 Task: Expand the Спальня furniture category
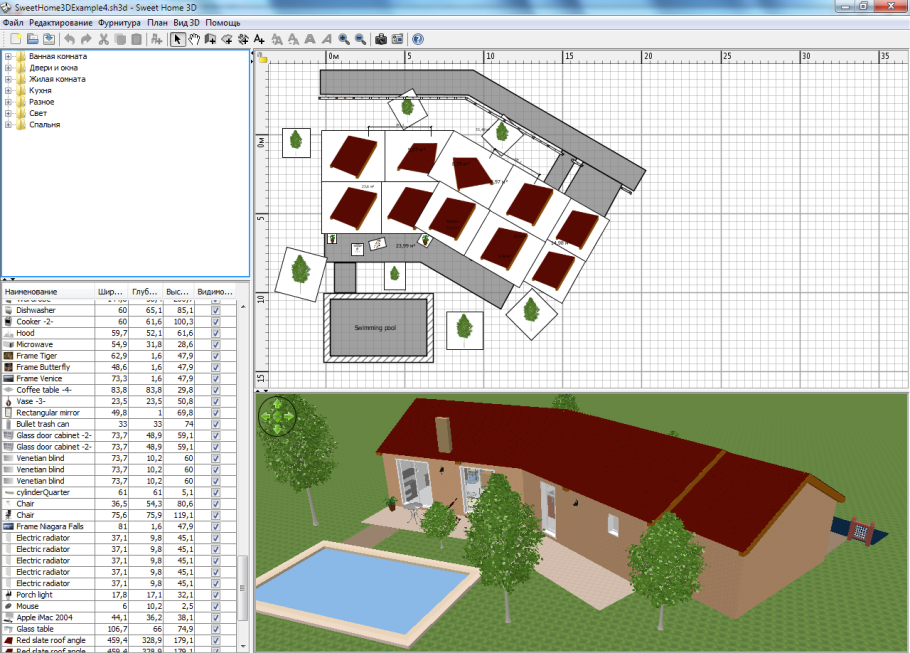coord(8,125)
